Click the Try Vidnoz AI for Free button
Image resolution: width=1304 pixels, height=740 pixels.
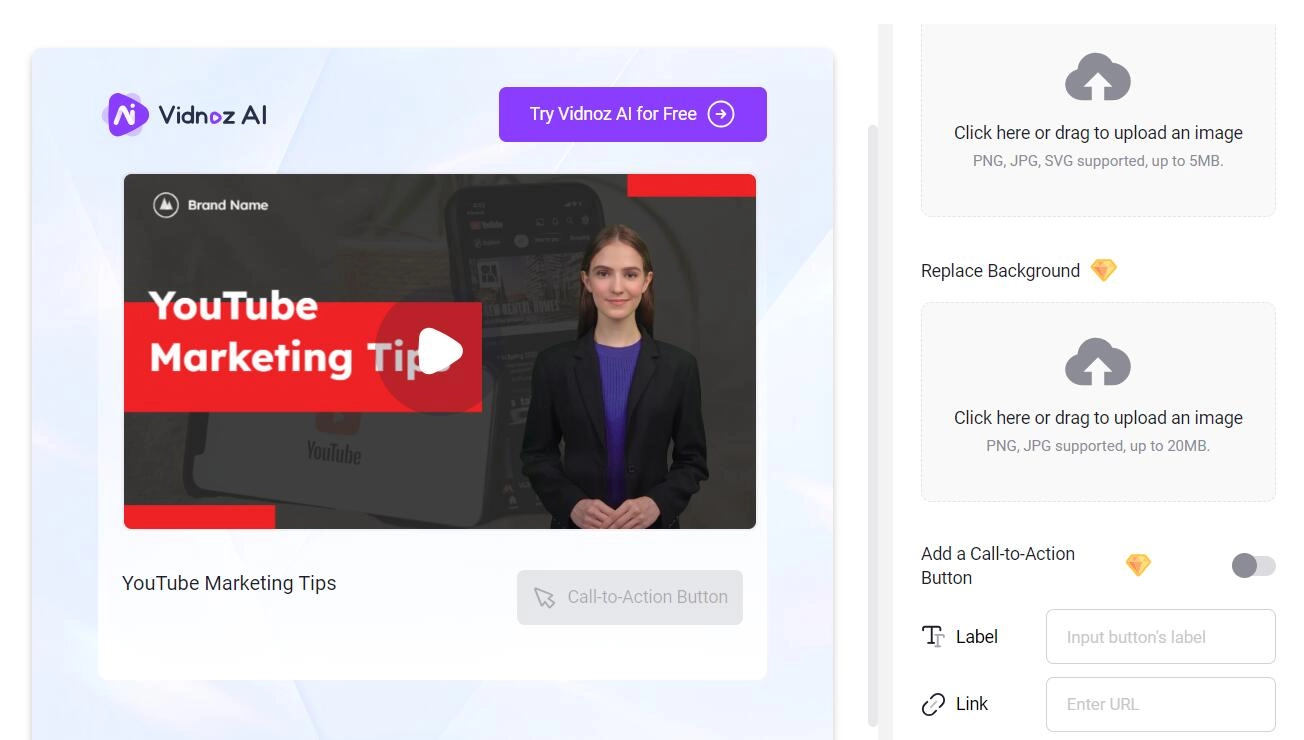click(x=633, y=114)
